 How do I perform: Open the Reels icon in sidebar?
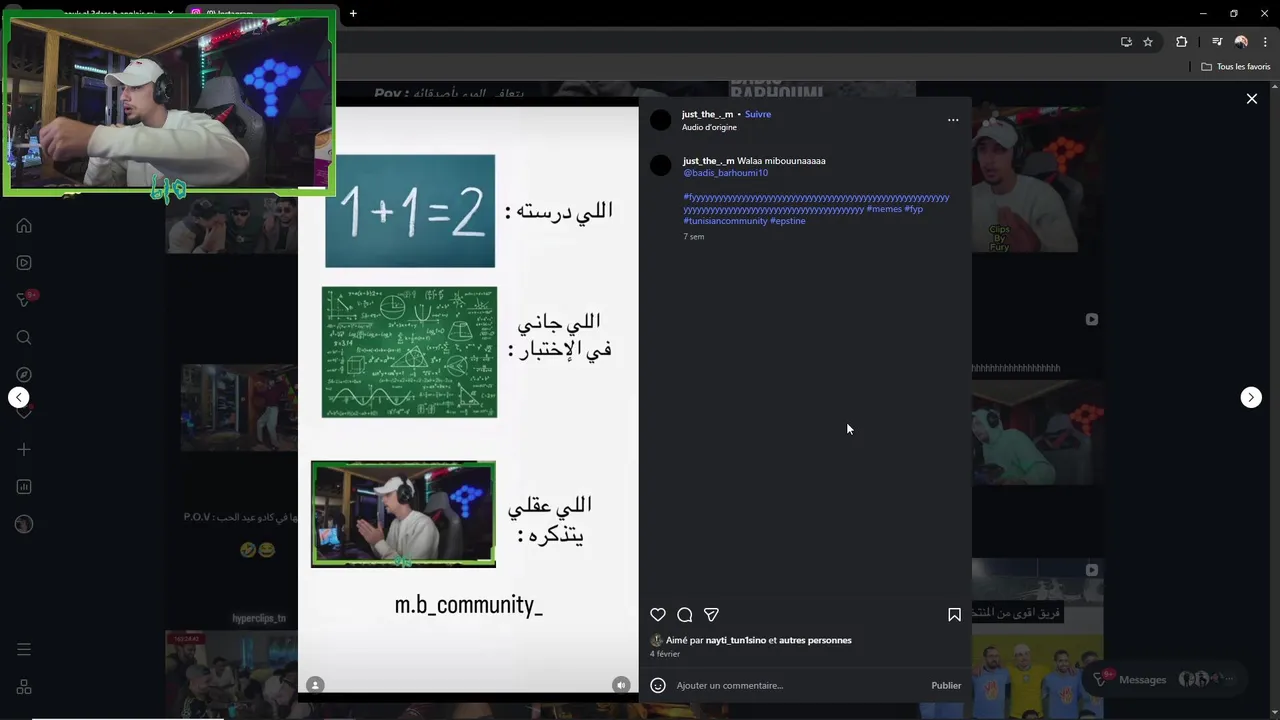pyautogui.click(x=24, y=263)
